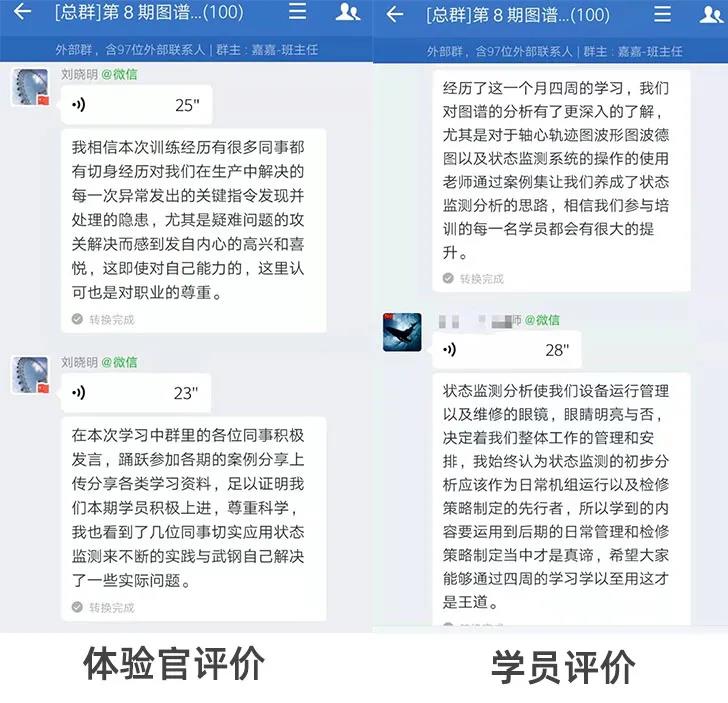Play the 28" voice message
Image resolution: width=728 pixels, height=703 pixels.
(x=507, y=350)
